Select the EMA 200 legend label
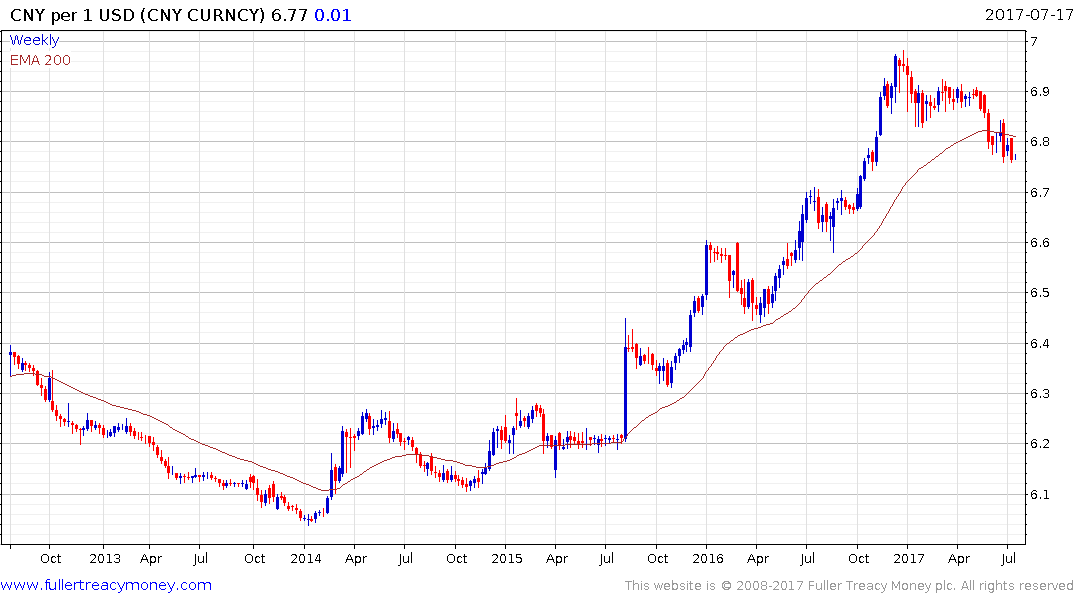 tap(40, 60)
